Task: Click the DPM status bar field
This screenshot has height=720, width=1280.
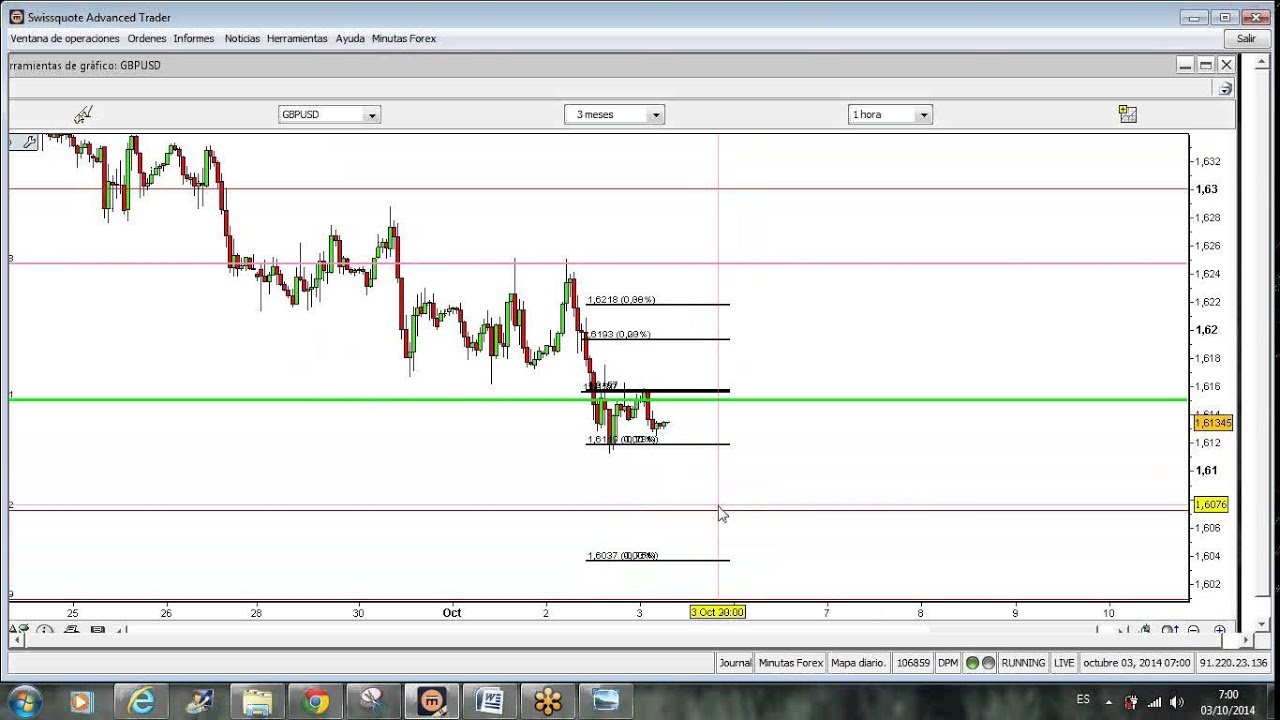Action: [x=948, y=662]
